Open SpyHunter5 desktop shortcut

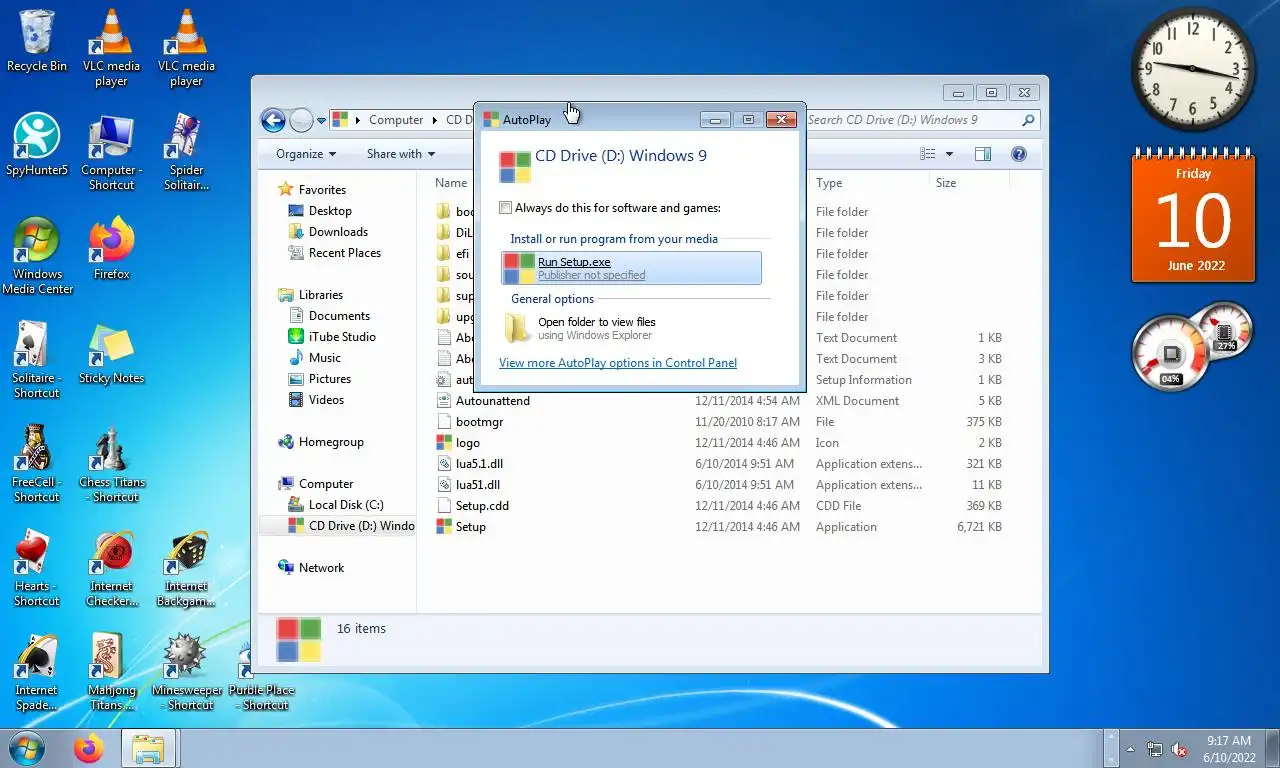click(x=37, y=145)
